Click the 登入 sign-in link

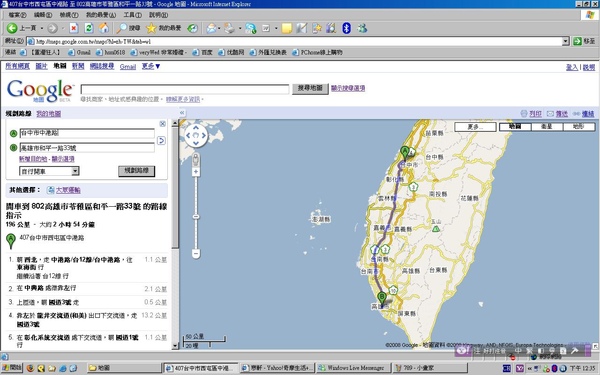(572, 67)
